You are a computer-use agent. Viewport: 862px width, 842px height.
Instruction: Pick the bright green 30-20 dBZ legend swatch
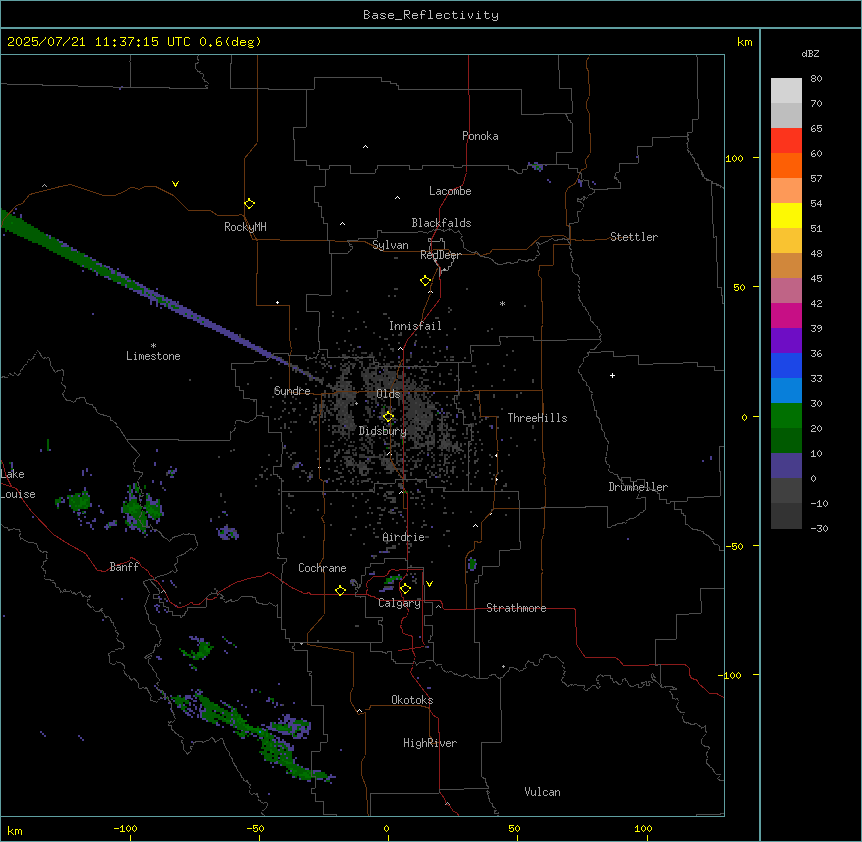coord(786,416)
